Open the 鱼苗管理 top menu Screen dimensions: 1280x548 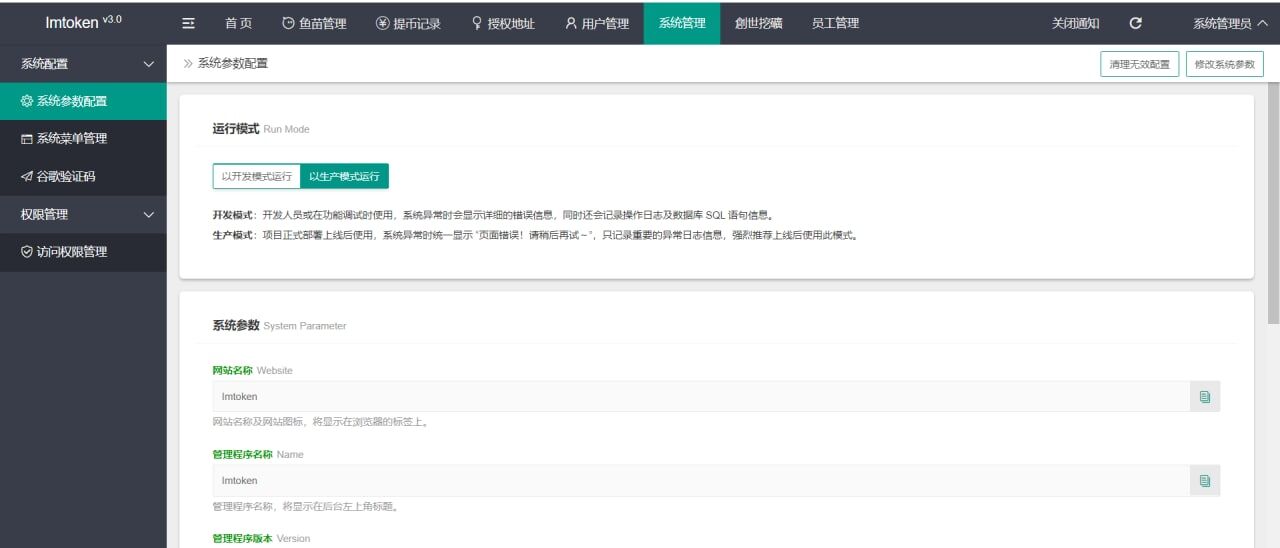tap(314, 23)
